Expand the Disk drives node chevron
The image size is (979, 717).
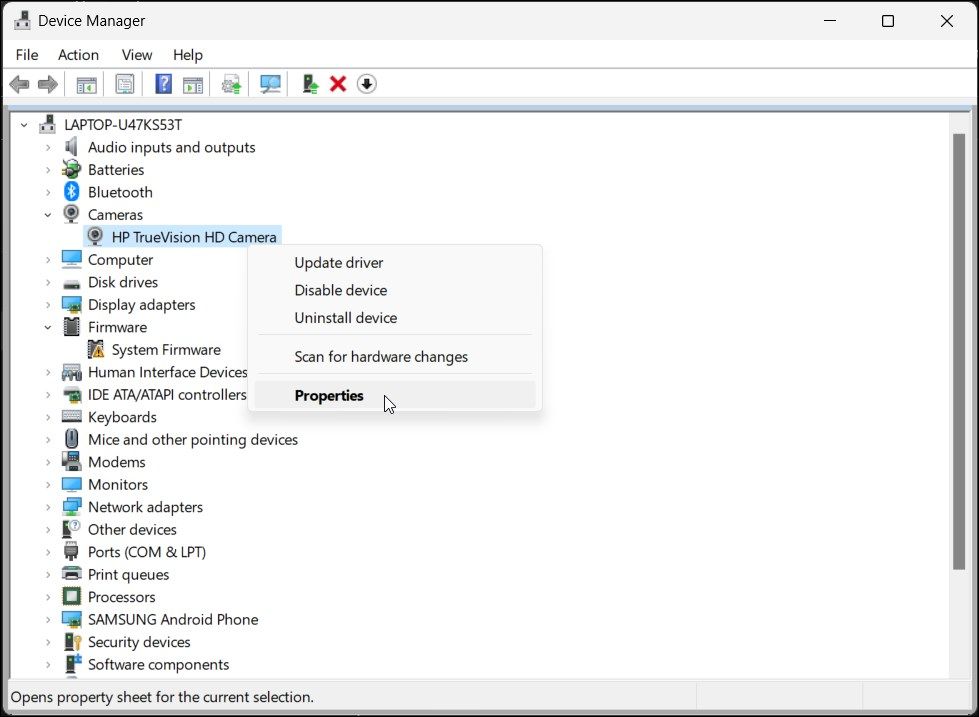point(48,282)
